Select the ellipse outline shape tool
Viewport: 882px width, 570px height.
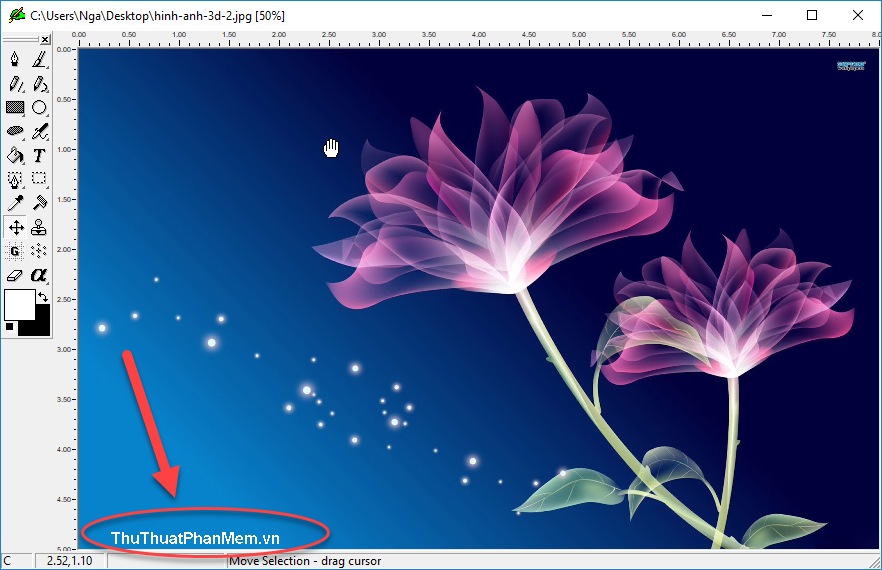pos(39,107)
